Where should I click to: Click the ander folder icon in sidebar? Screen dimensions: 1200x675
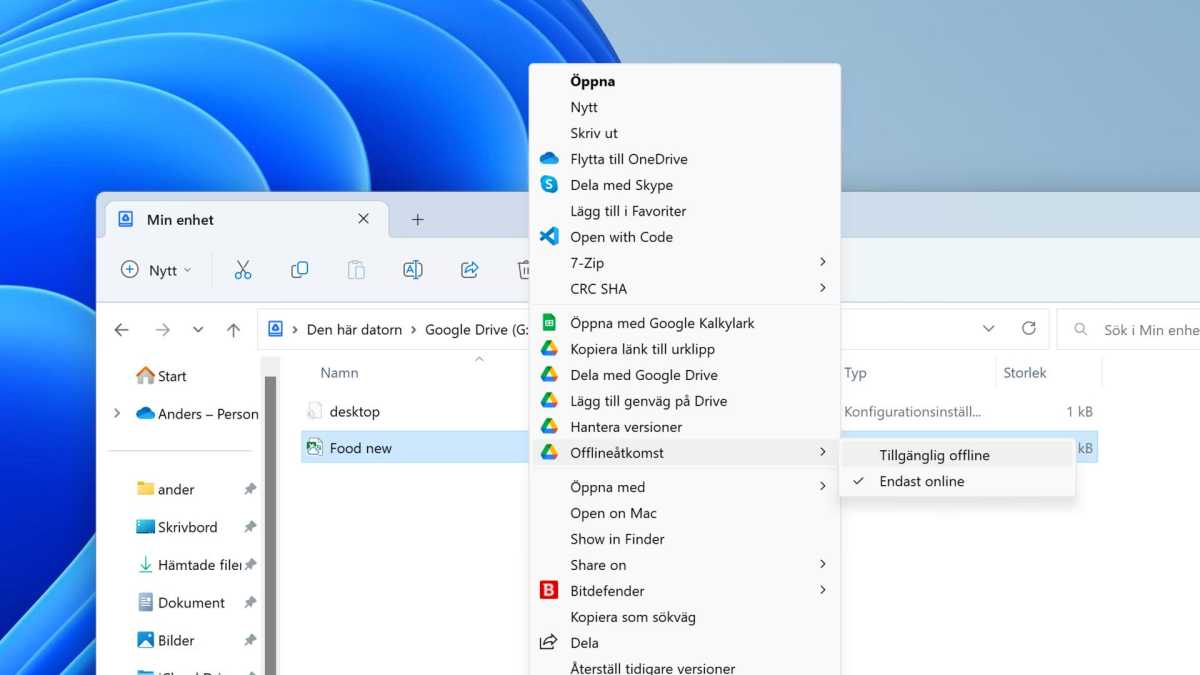[145, 489]
